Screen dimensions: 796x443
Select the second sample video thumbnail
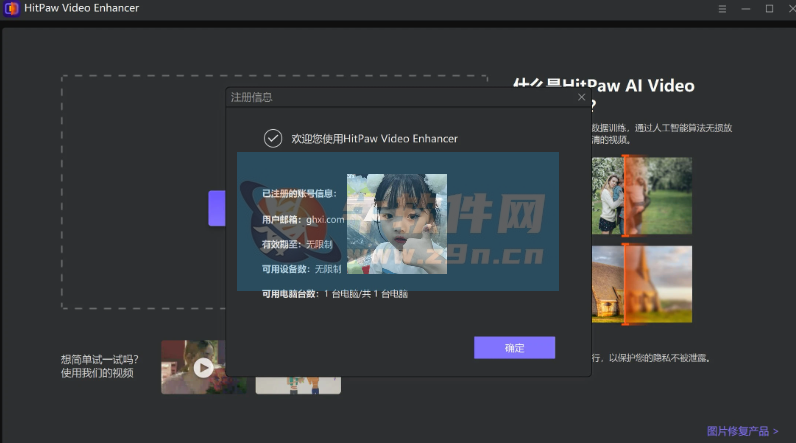coord(298,385)
